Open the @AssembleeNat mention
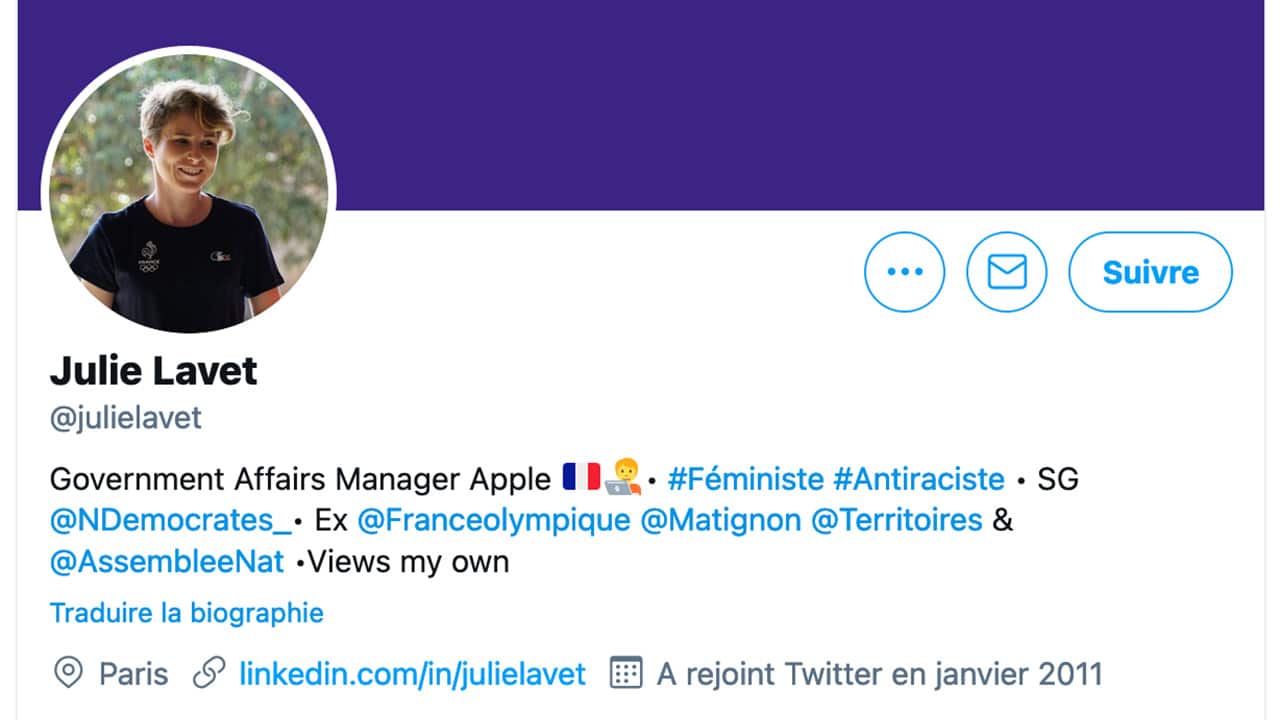 (x=167, y=562)
